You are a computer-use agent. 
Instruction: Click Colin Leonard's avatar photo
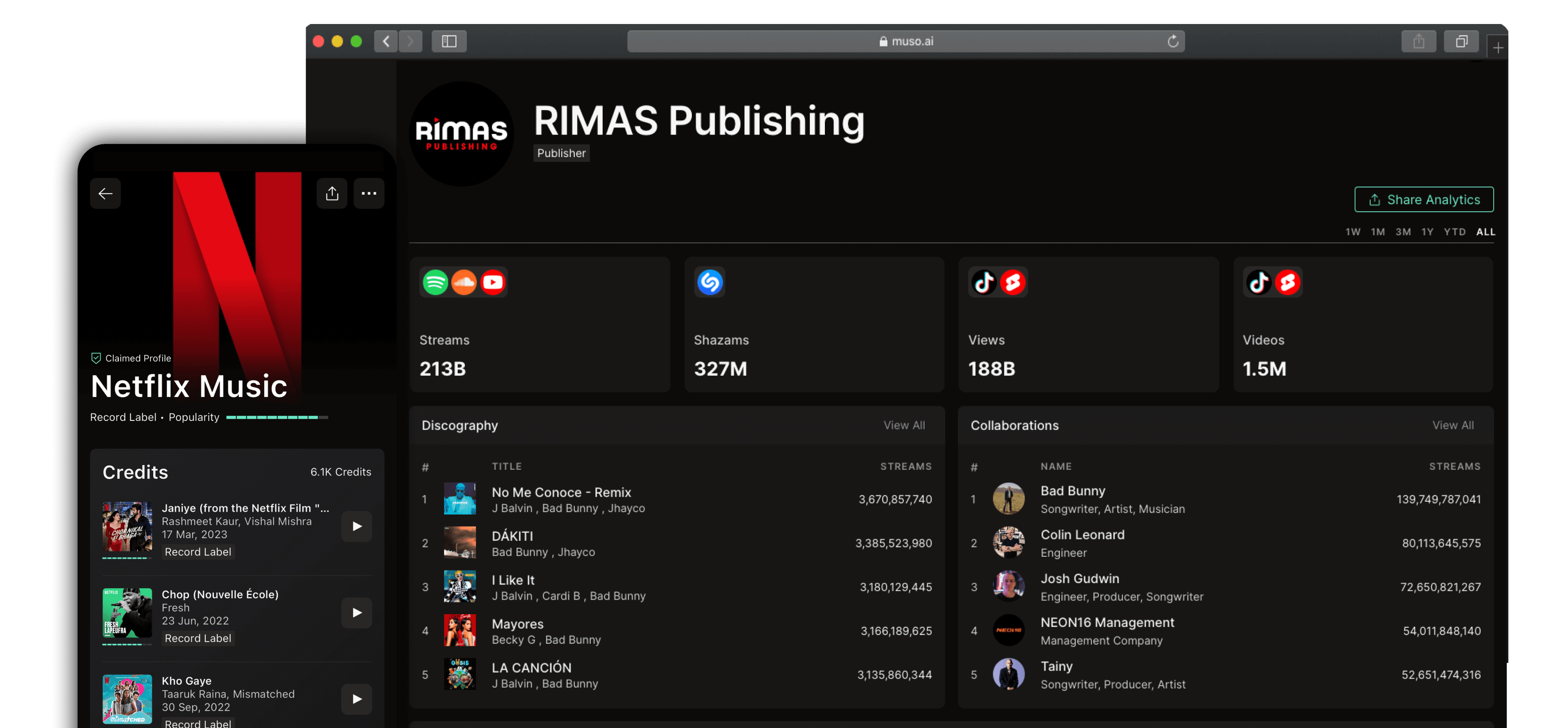point(1009,543)
